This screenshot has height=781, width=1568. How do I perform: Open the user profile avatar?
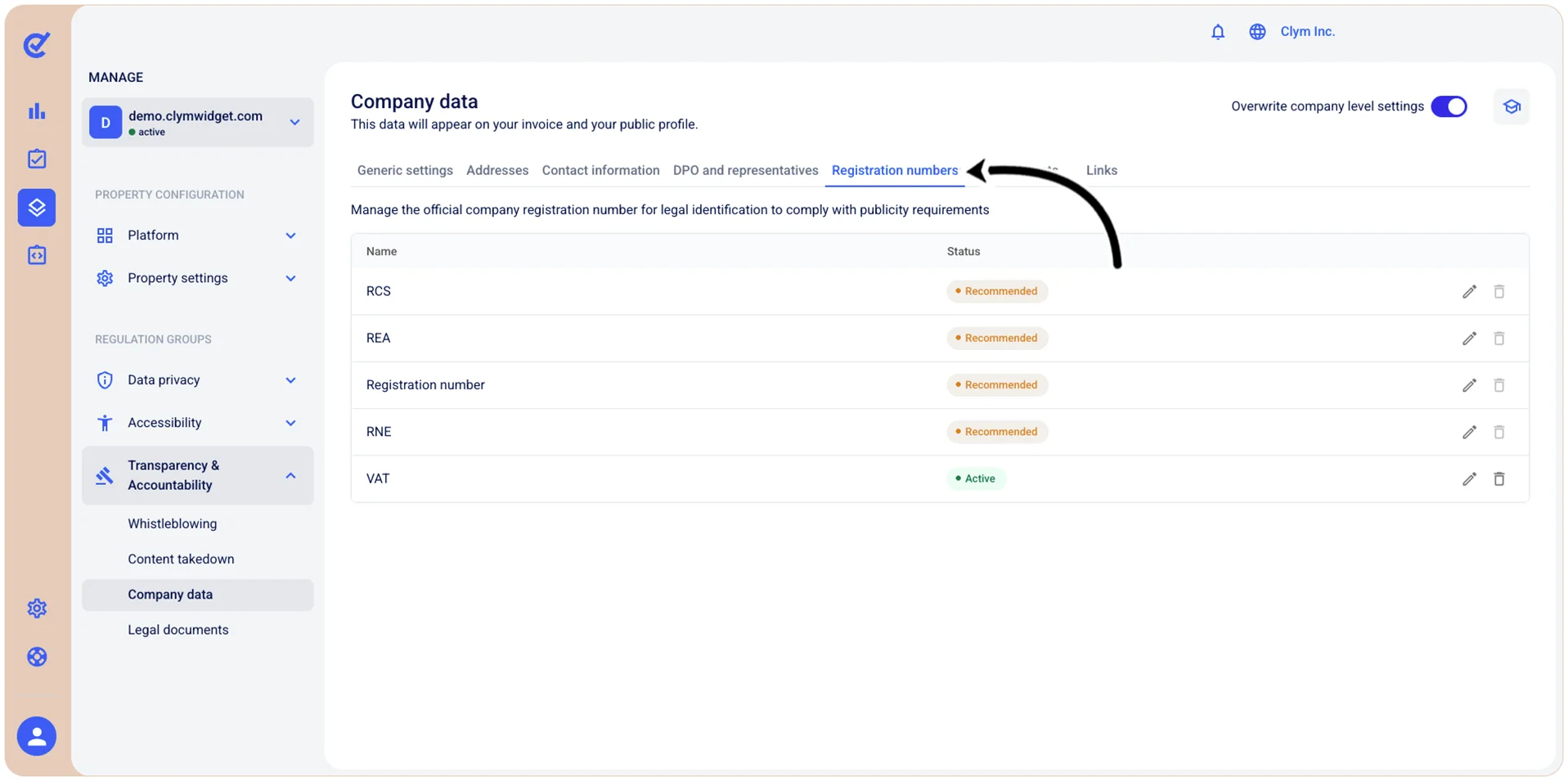pyautogui.click(x=37, y=737)
